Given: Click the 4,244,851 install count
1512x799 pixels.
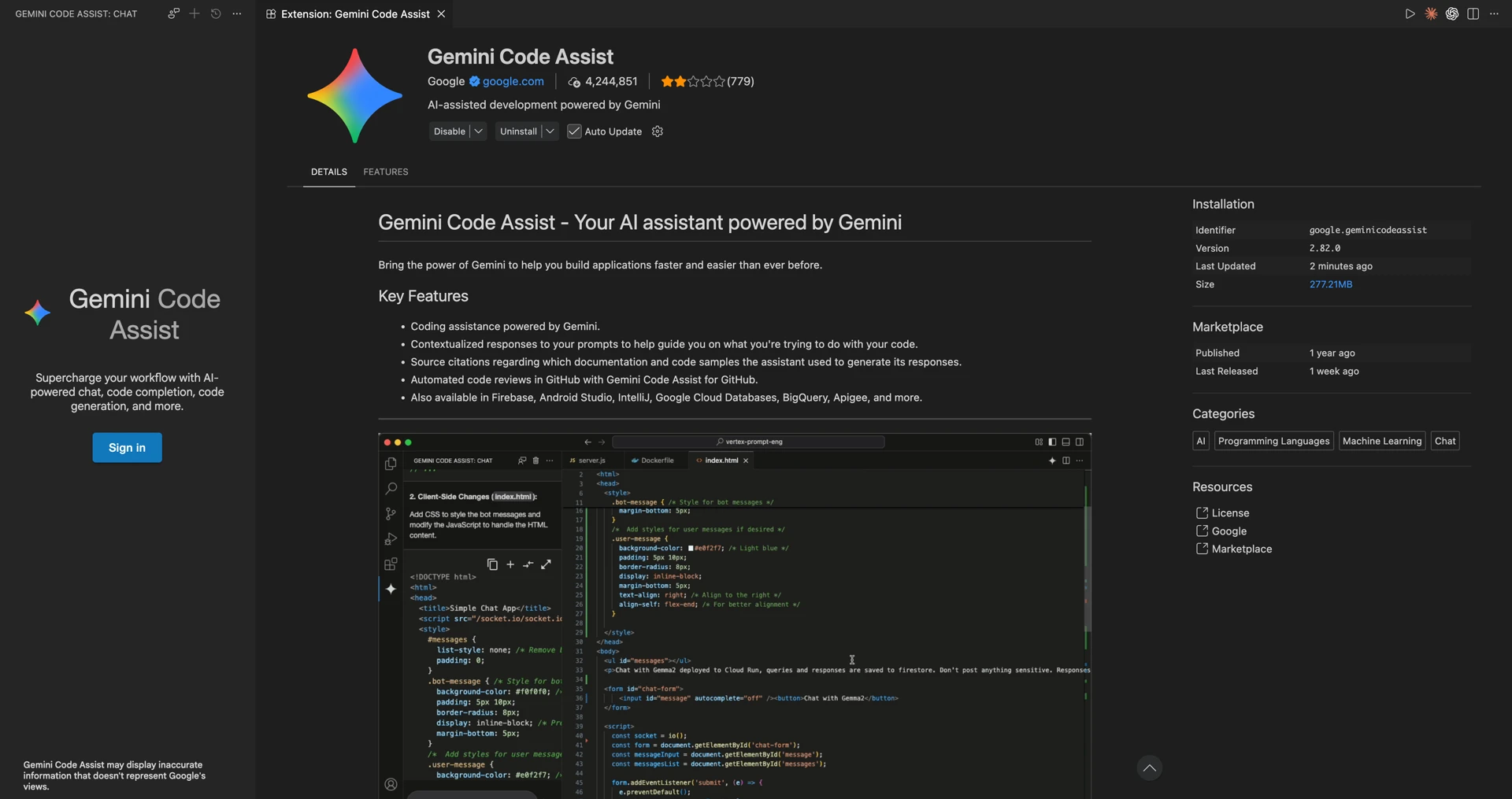Looking at the screenshot, I should click(x=611, y=81).
